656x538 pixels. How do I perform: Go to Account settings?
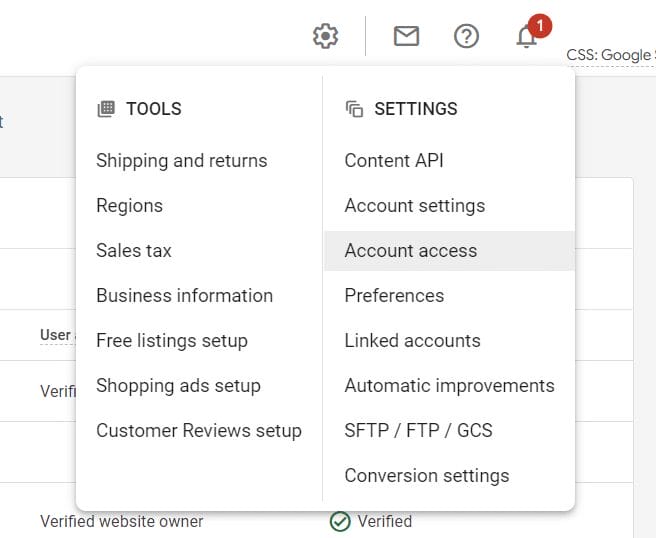[x=414, y=206]
